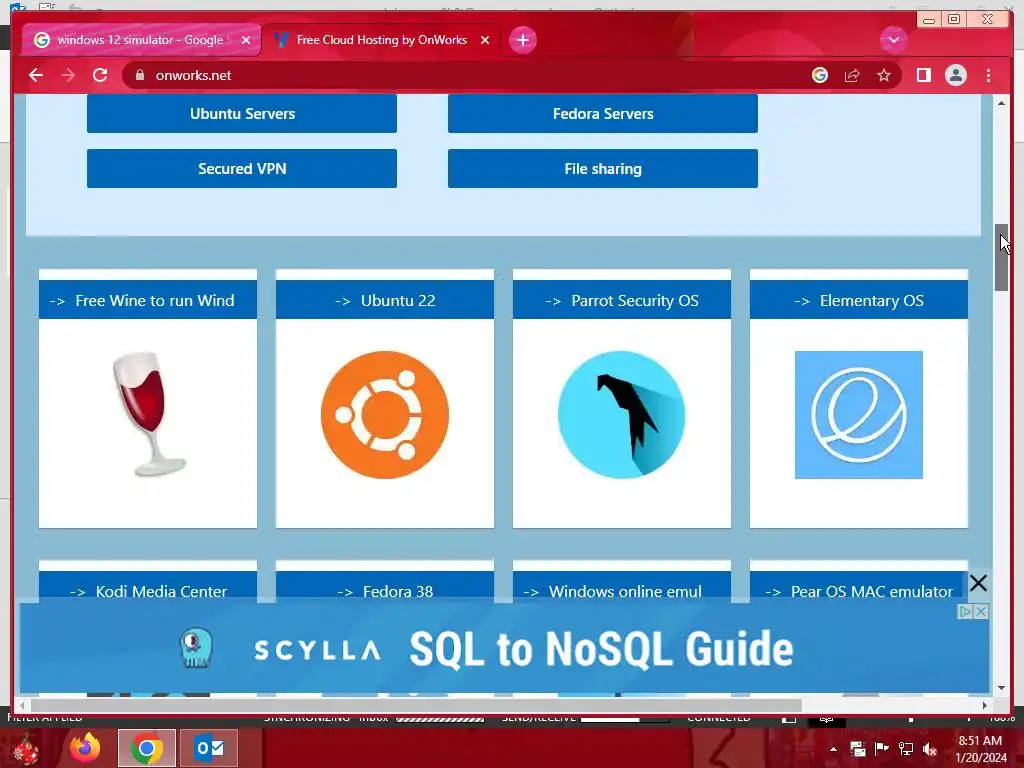Open the browser side panel icon

(x=923, y=75)
